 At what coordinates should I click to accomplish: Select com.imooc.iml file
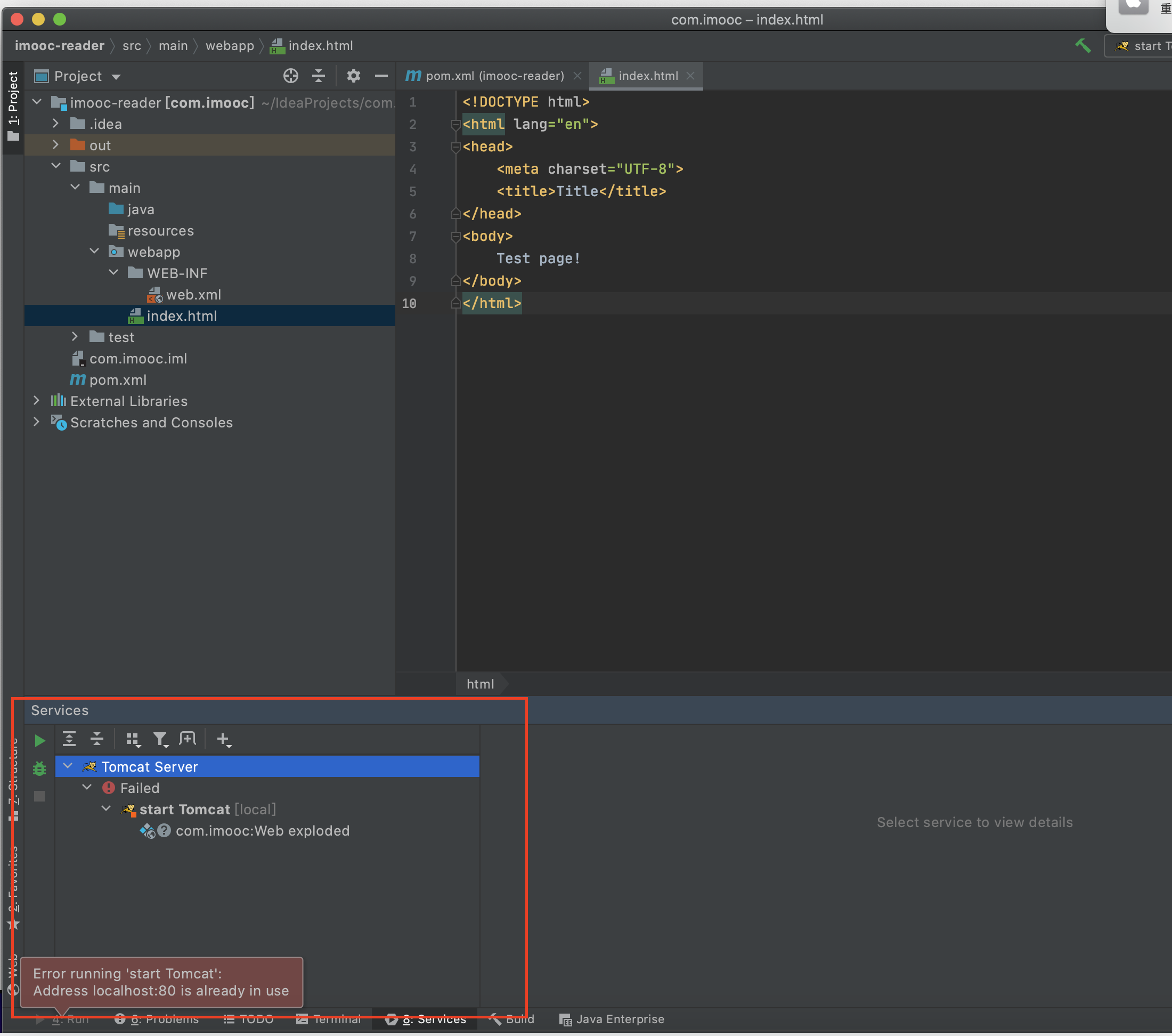click(129, 359)
